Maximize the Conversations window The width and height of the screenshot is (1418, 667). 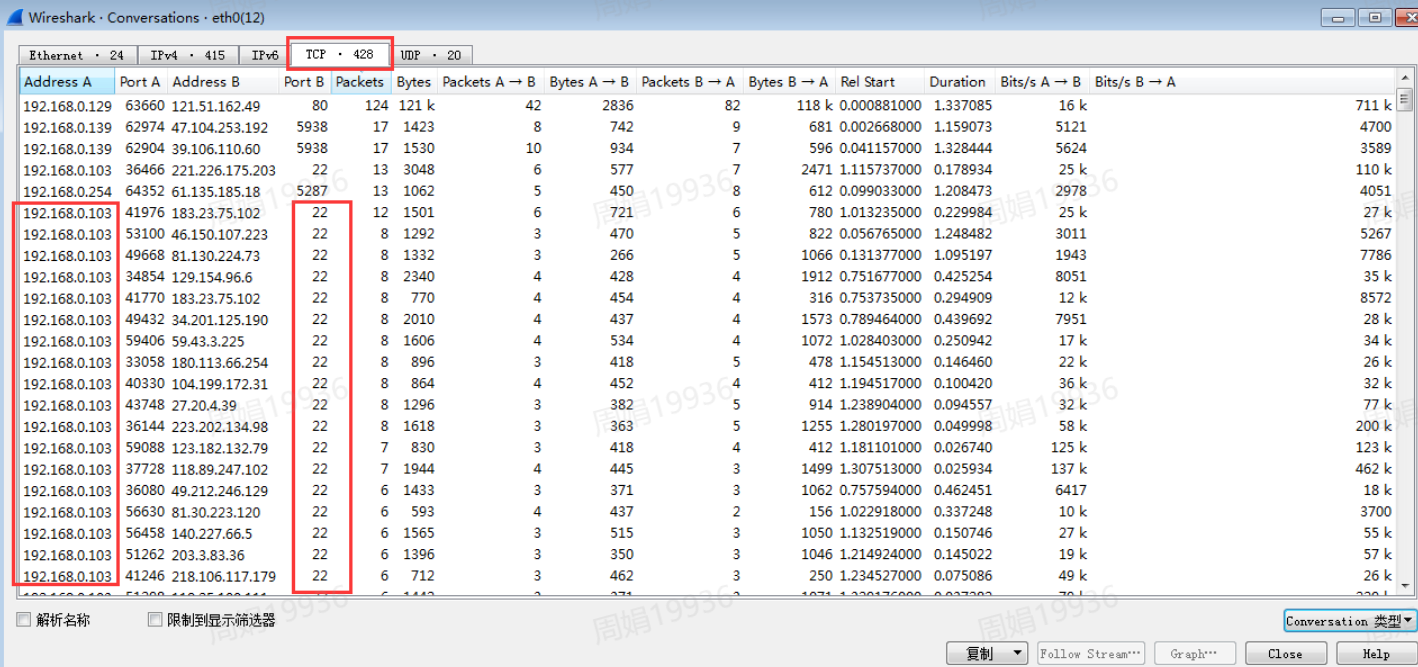tap(1375, 18)
